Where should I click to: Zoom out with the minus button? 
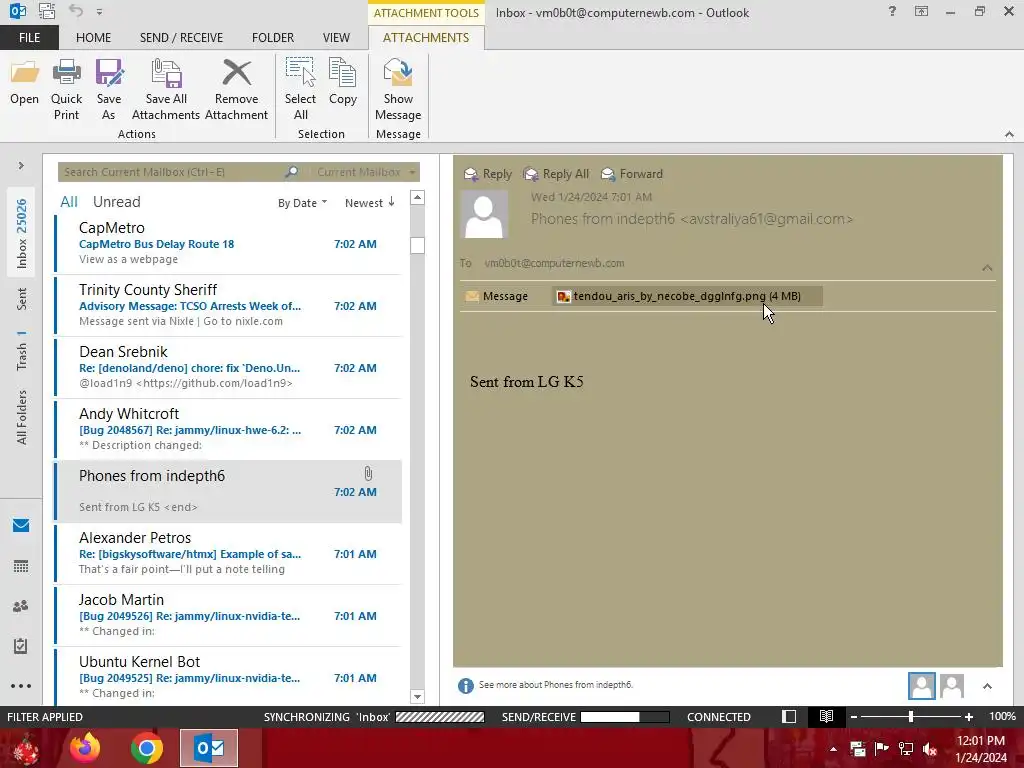[854, 716]
